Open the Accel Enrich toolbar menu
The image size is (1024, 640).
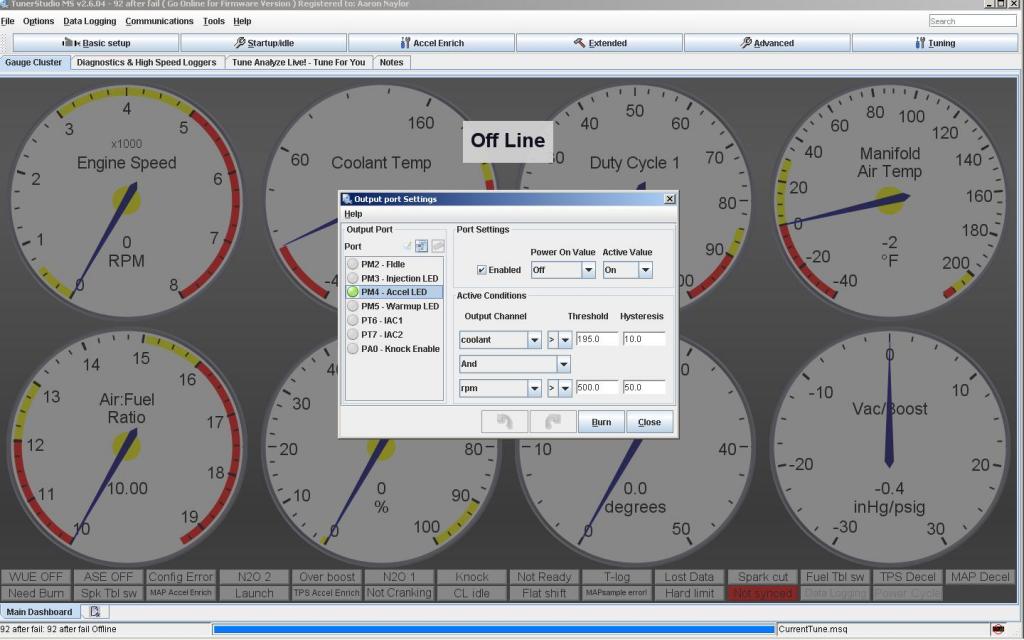click(431, 43)
